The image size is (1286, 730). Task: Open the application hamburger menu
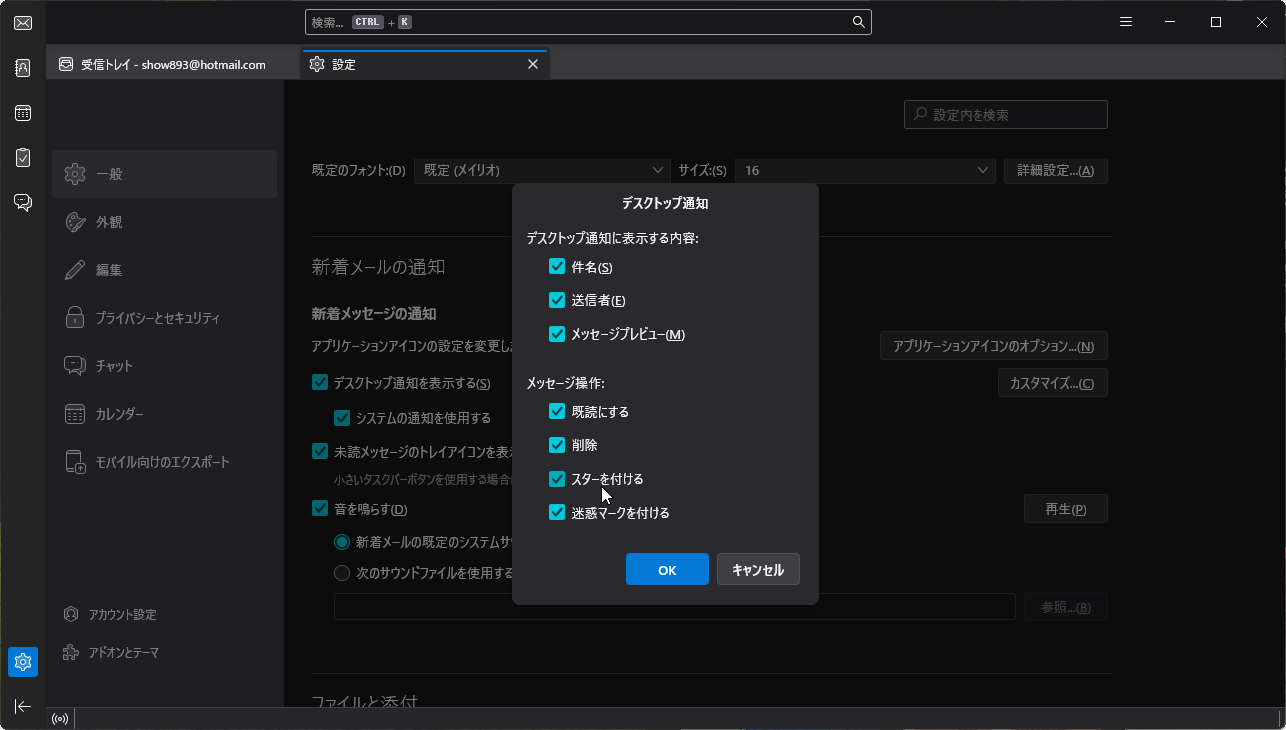pyautogui.click(x=1125, y=21)
